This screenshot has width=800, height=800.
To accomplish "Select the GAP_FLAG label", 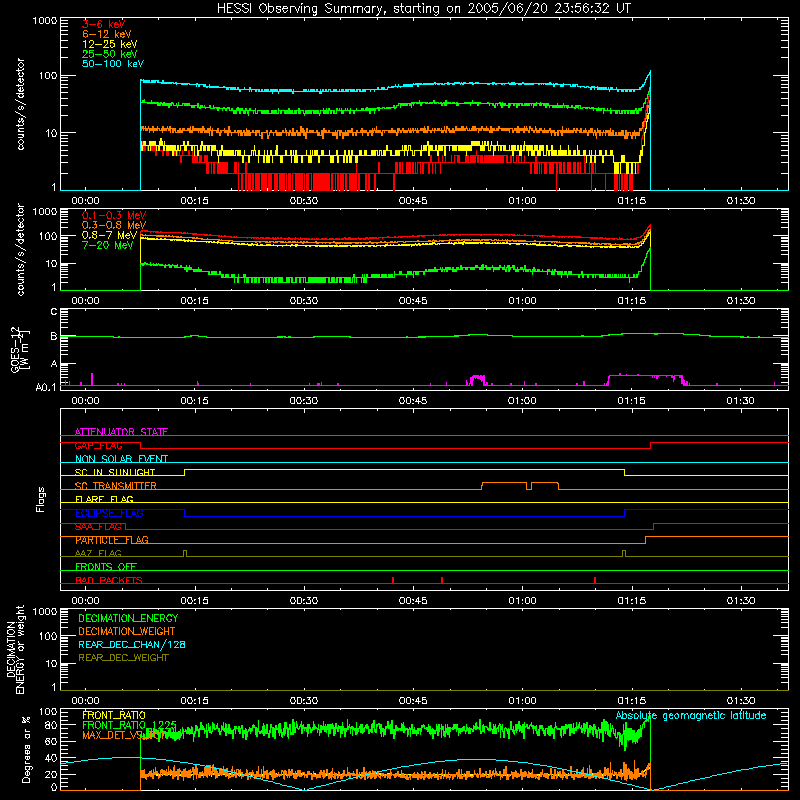I will (98, 445).
